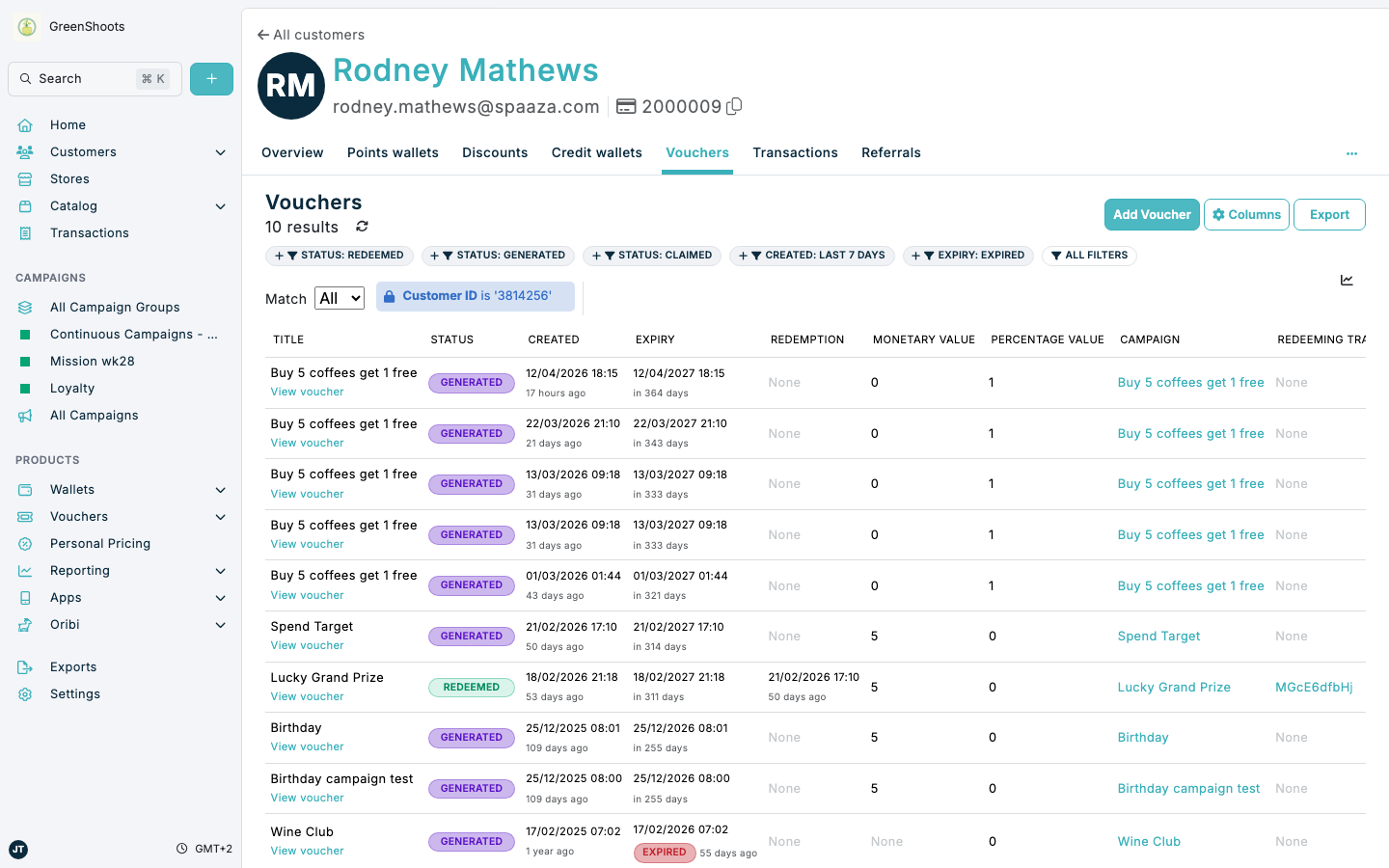Enable the EXPIRY: EXPIRED filter
The image size is (1389, 868).
click(x=968, y=256)
